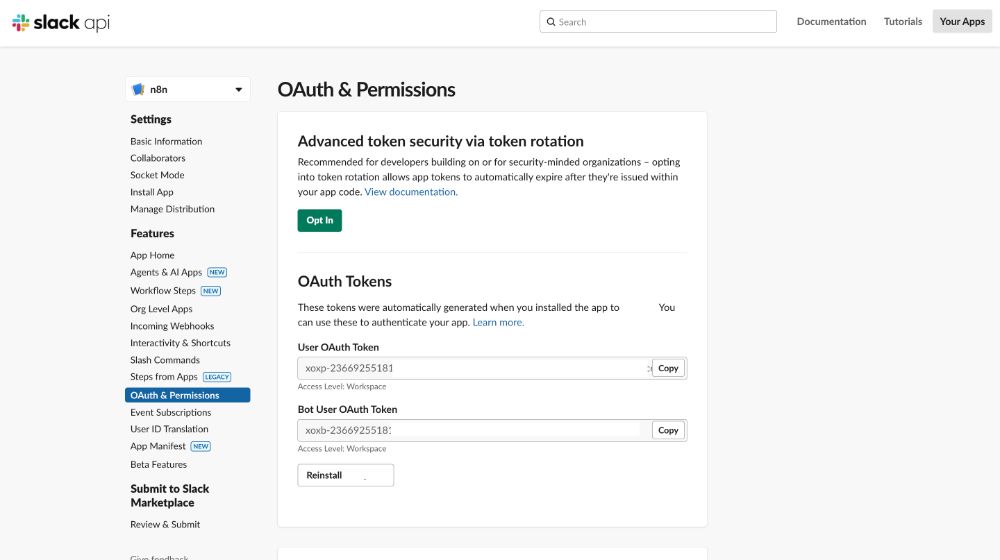Click the Opt In button

pos(320,221)
